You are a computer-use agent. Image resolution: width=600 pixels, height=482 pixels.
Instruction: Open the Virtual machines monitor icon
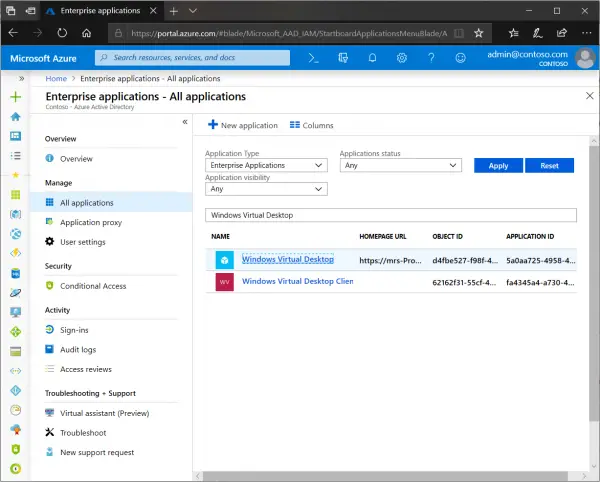16,313
